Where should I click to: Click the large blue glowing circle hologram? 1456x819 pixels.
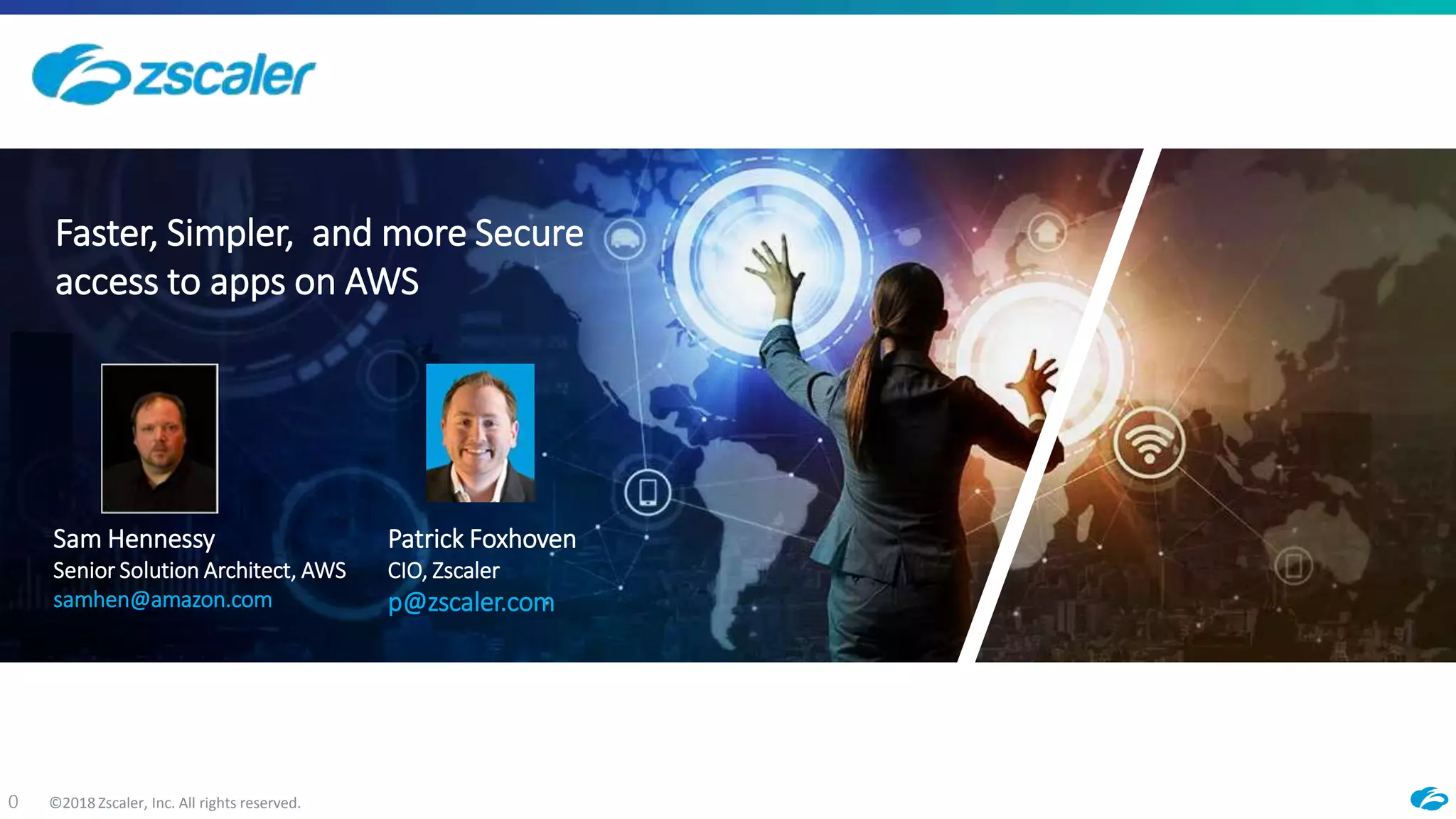(x=768, y=261)
